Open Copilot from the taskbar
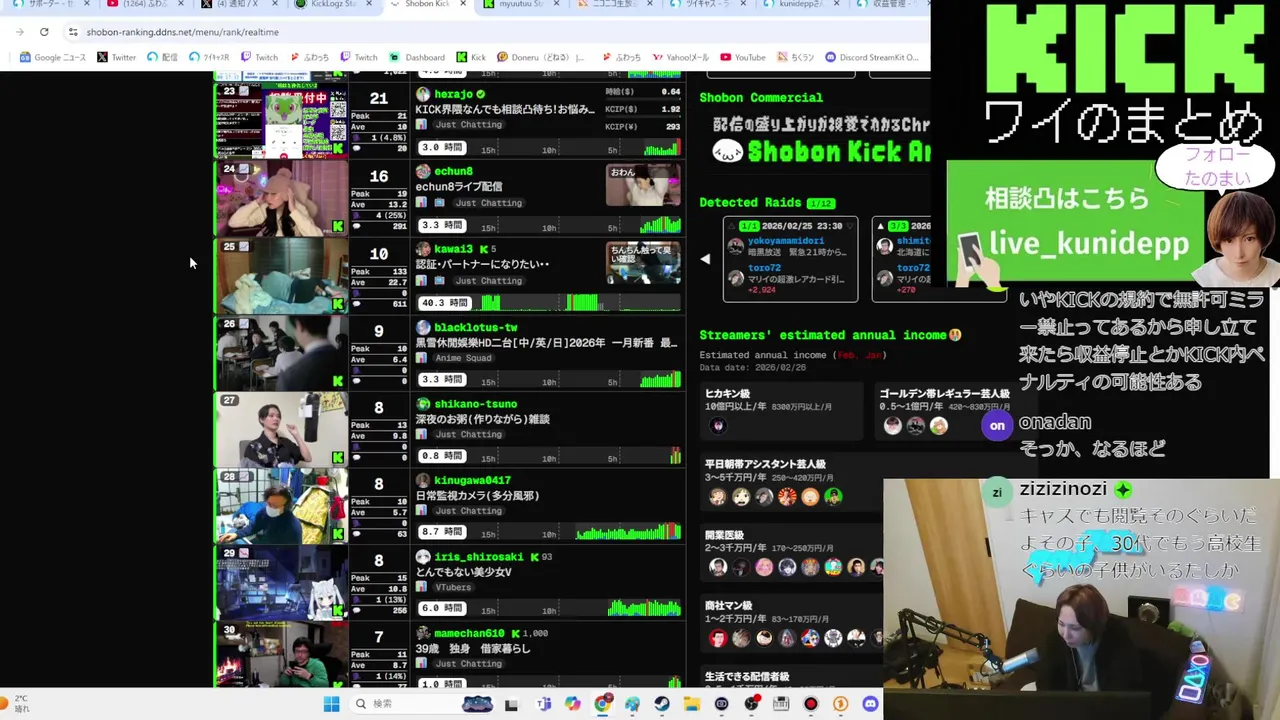Screen dimensions: 1280x720 click(x=572, y=704)
